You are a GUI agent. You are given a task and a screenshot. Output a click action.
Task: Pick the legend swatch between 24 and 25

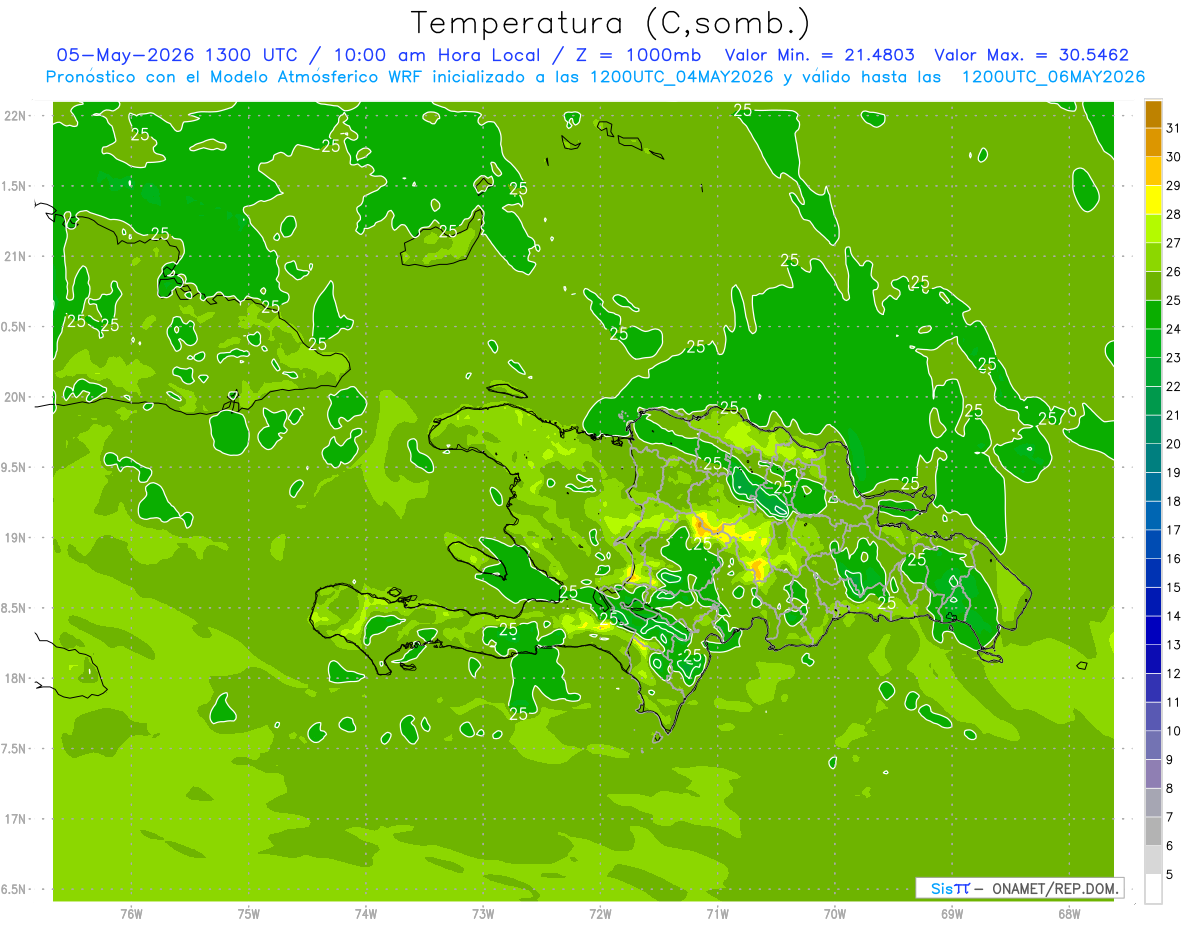pyautogui.click(x=1153, y=314)
